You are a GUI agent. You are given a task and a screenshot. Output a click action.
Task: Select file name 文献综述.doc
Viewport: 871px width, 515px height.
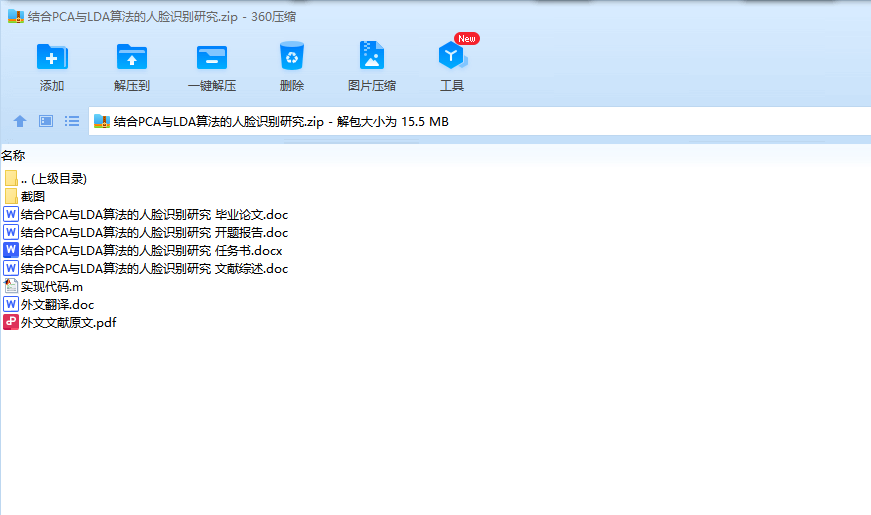154,268
